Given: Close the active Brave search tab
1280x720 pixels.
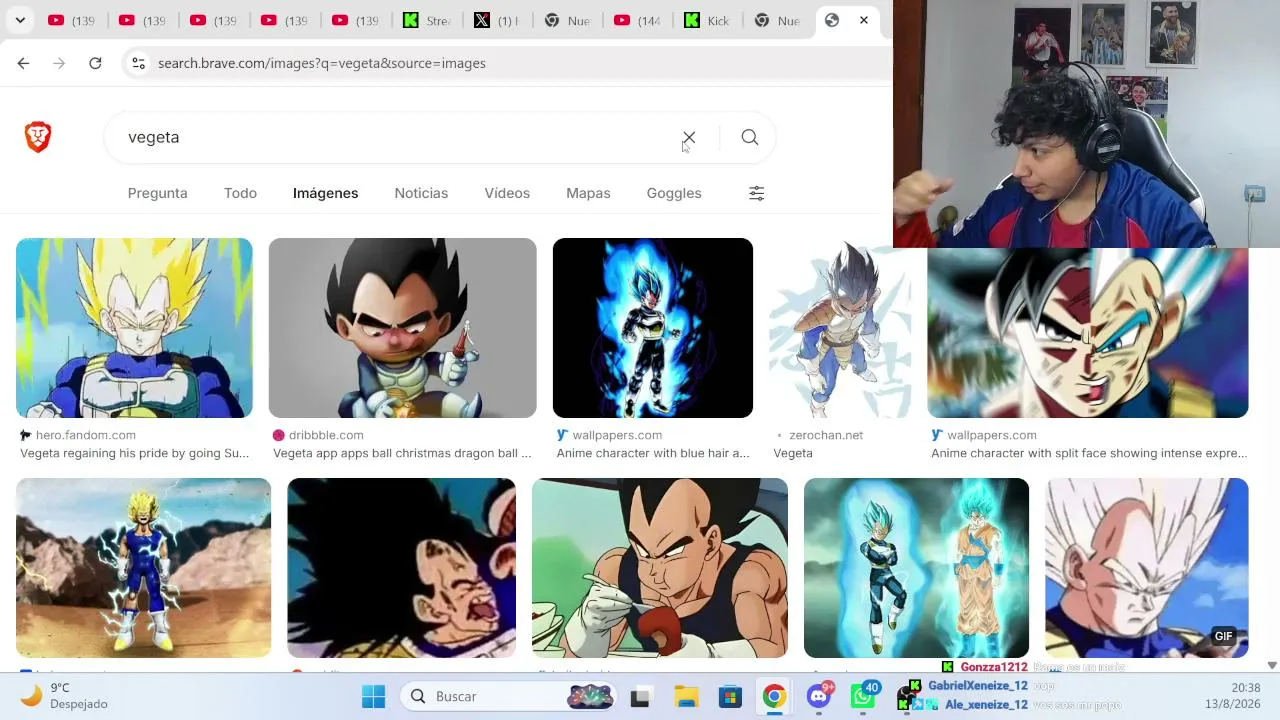Looking at the screenshot, I should coord(864,20).
